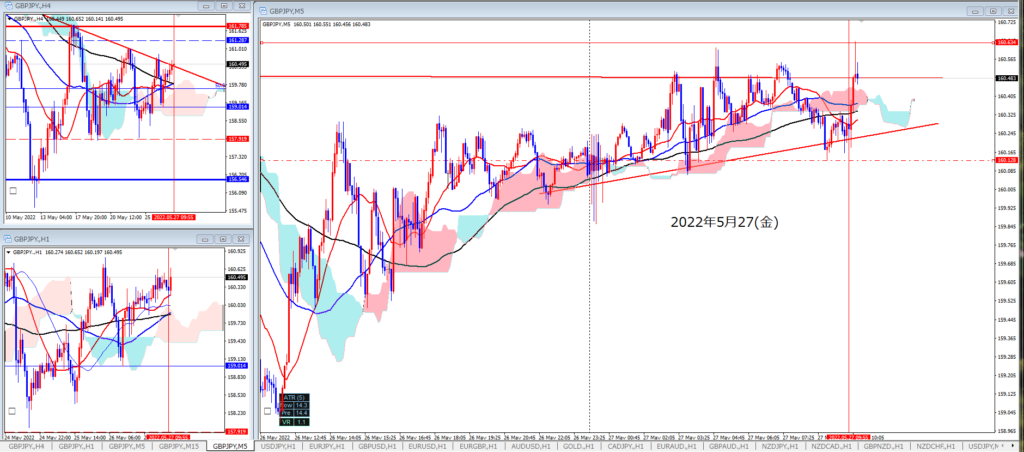Toggle the checkbox in the H1 chart
The image size is (1024, 452).
(13, 411)
